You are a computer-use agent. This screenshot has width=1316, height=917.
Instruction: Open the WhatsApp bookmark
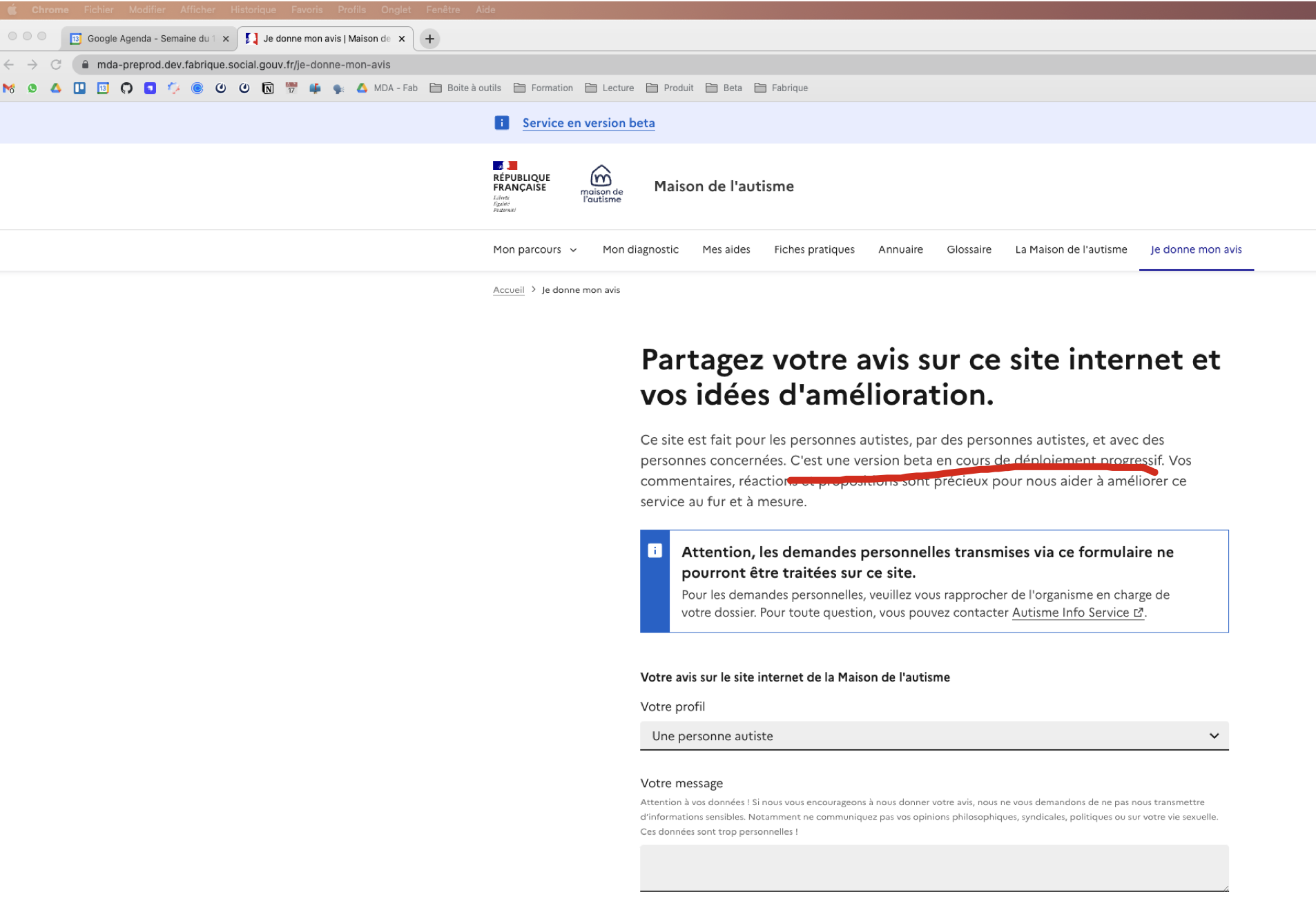click(x=32, y=88)
